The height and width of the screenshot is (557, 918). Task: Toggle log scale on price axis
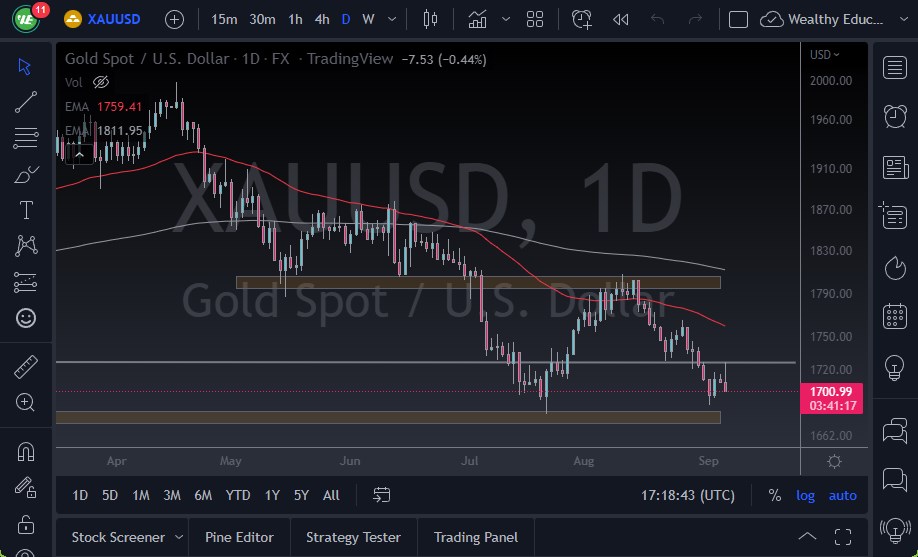[805, 495]
